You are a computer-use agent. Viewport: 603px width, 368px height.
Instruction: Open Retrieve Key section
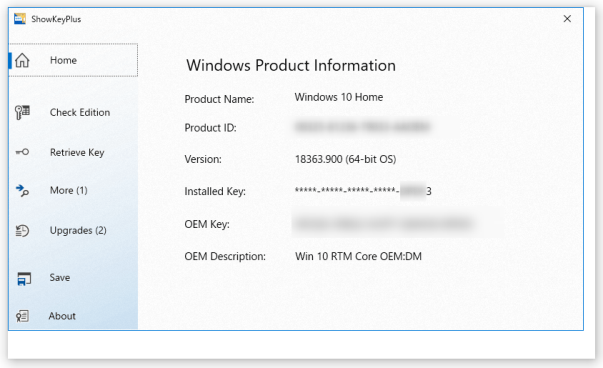click(x=77, y=152)
